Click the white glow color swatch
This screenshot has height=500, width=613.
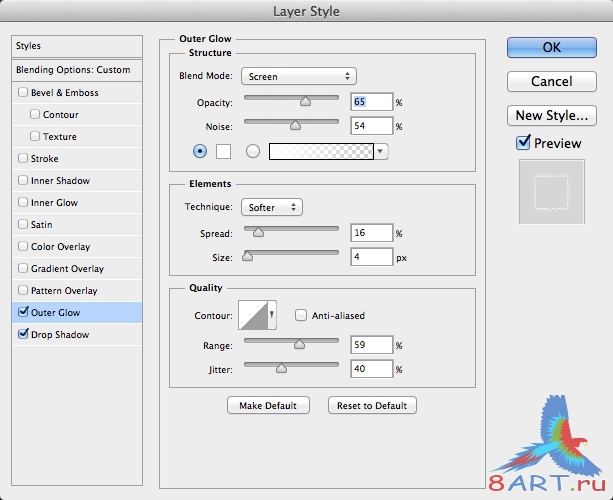(224, 151)
